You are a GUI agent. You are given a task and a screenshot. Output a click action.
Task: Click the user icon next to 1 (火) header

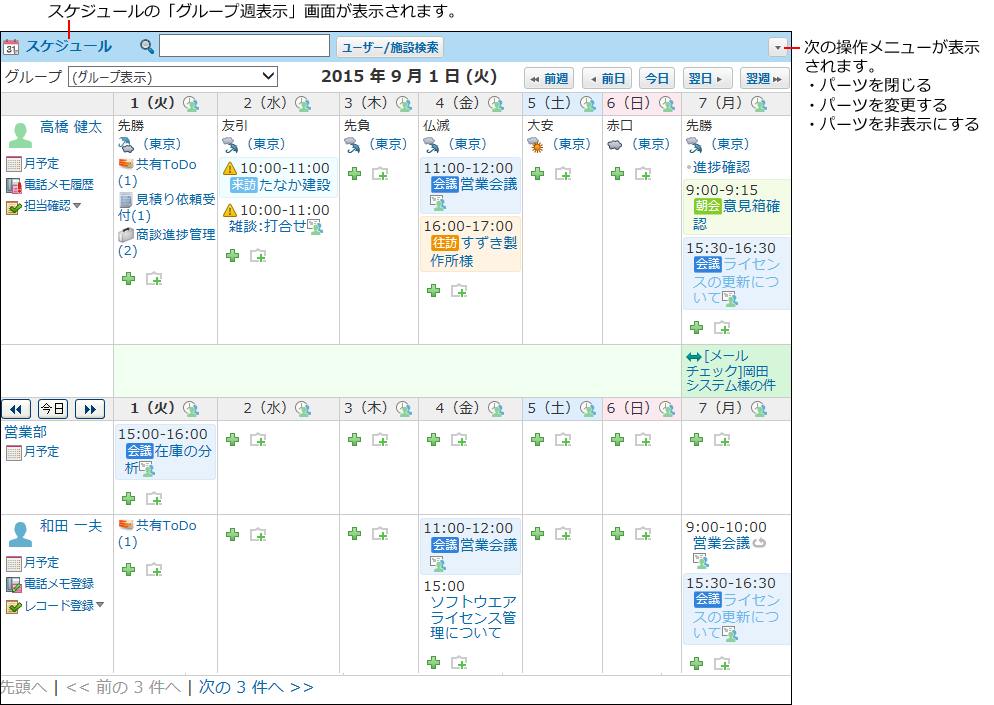pyautogui.click(x=191, y=103)
